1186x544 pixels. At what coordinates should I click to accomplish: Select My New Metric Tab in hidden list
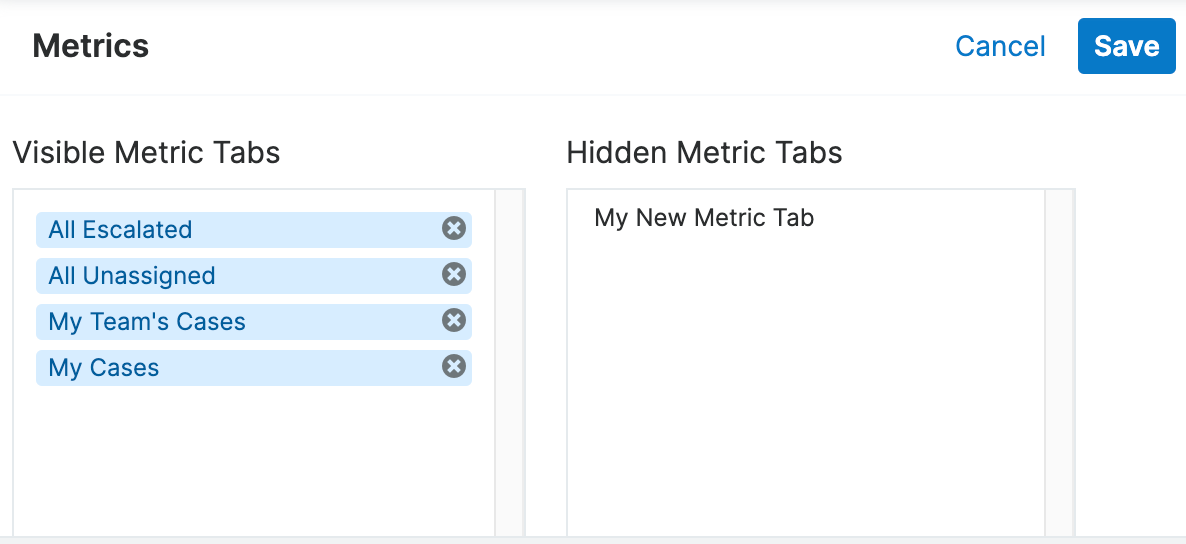tap(704, 218)
